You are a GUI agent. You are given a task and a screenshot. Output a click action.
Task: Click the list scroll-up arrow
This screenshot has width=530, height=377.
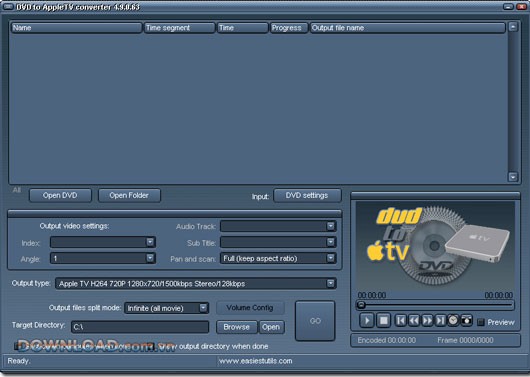(513, 27)
